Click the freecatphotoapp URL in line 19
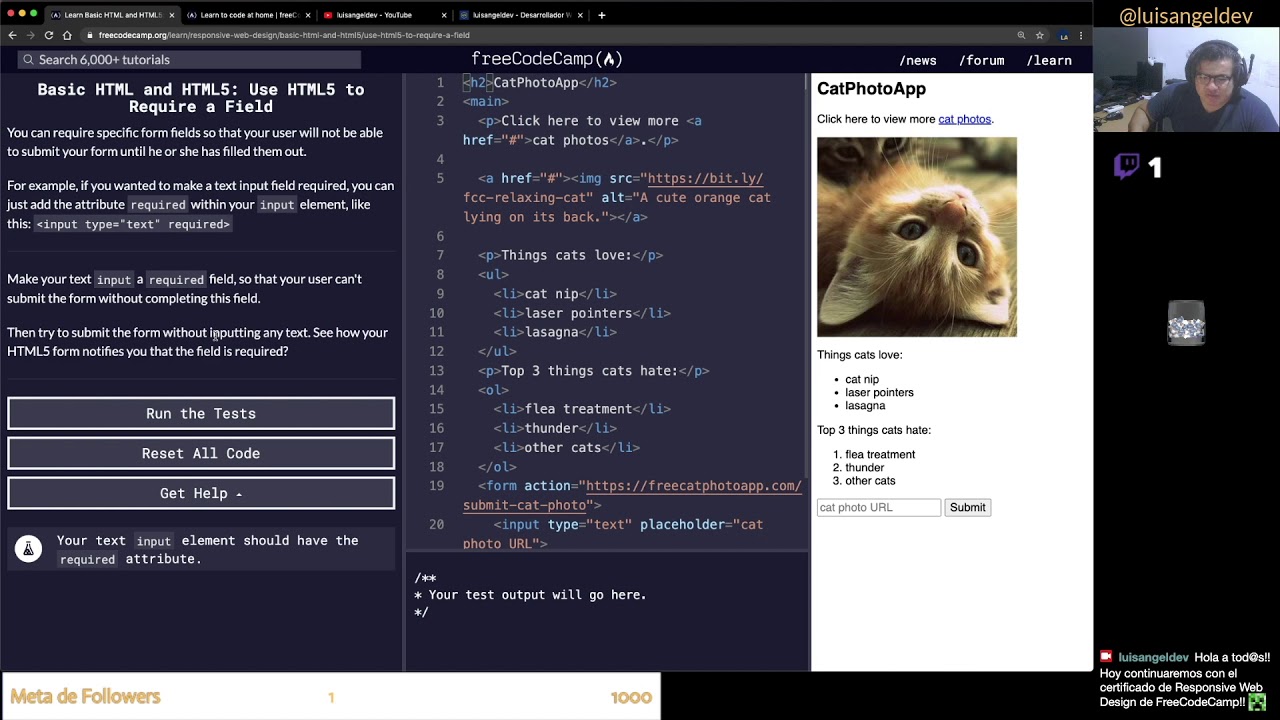Screen dimensions: 1280x720 (694, 486)
